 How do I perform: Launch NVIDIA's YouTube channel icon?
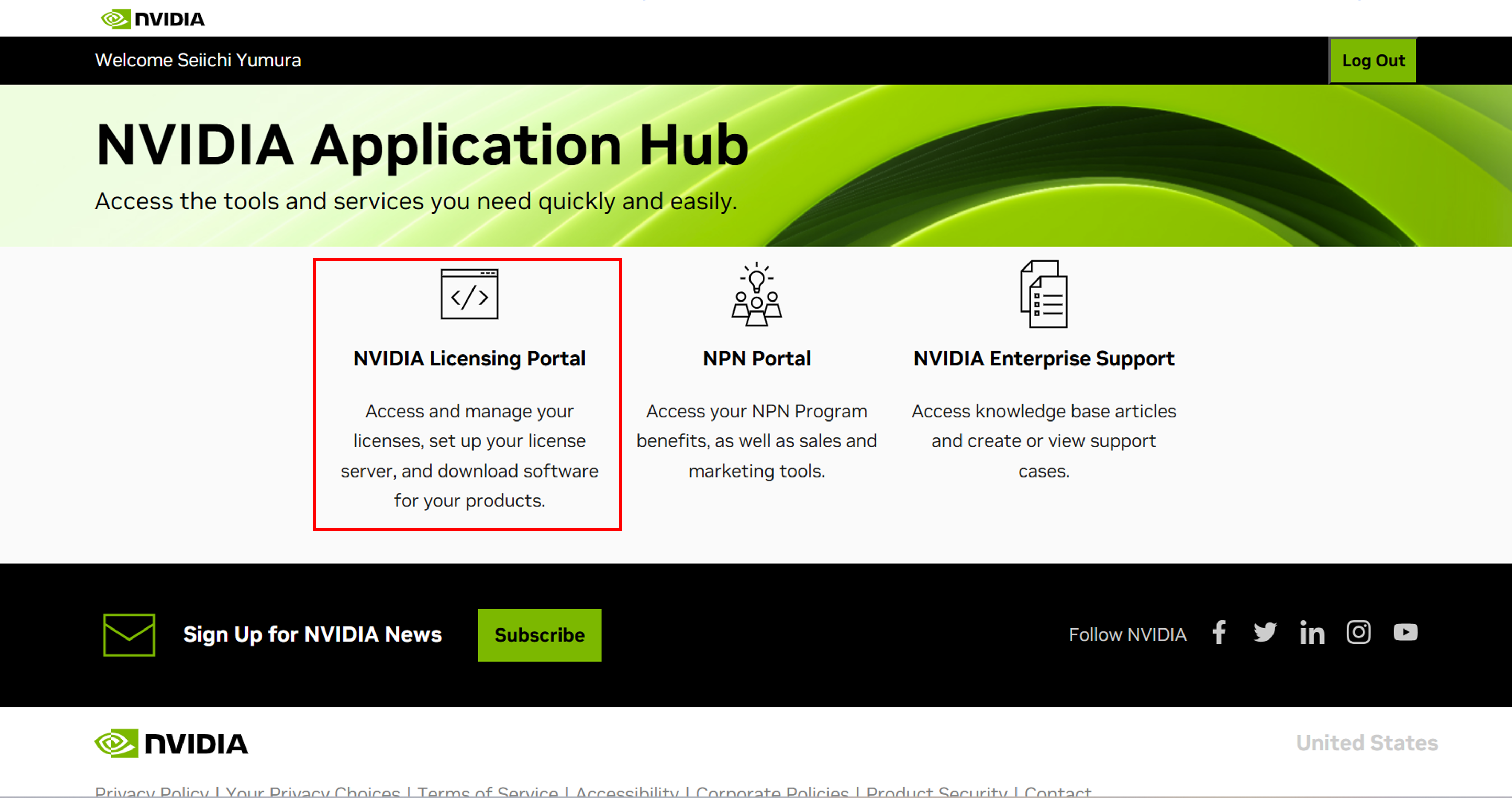(x=1406, y=632)
